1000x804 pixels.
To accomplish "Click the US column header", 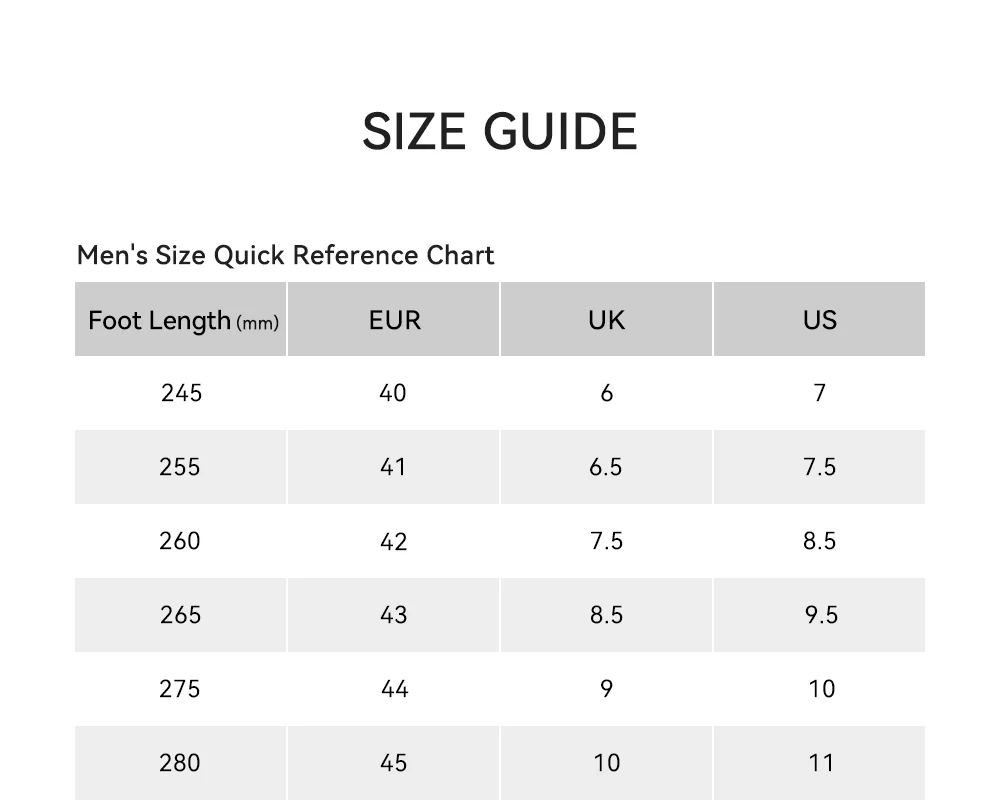I will (x=819, y=320).
